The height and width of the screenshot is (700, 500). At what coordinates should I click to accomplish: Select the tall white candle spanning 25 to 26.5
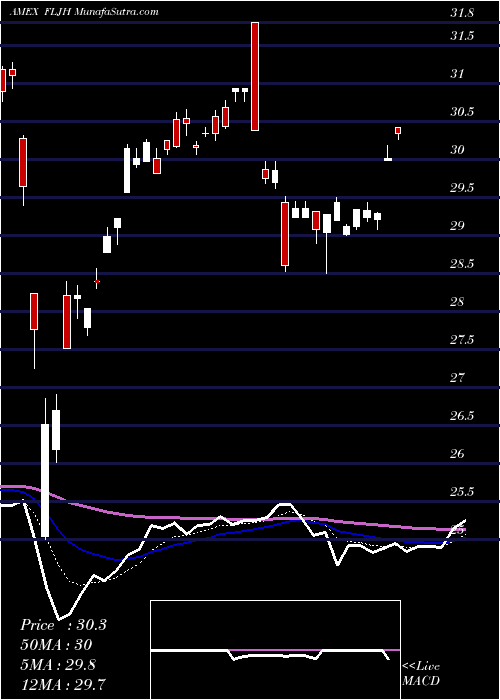pyautogui.click(x=45, y=469)
